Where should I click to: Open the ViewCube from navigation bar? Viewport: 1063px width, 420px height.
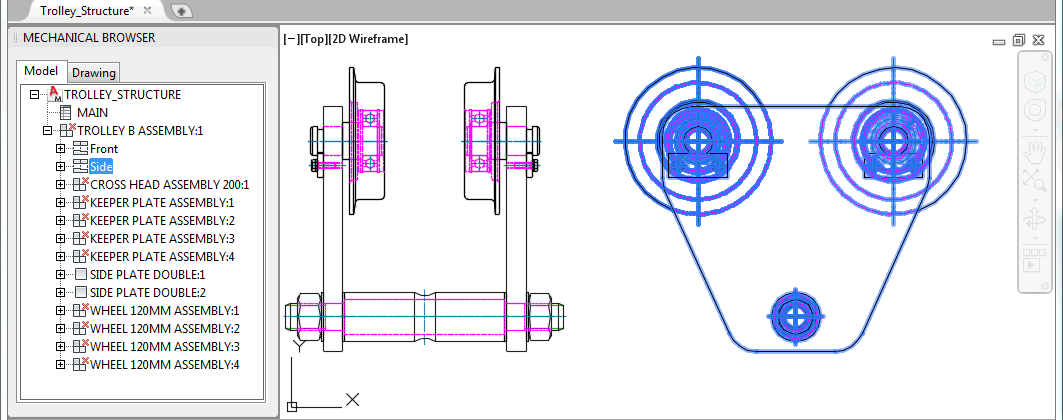pos(1035,82)
